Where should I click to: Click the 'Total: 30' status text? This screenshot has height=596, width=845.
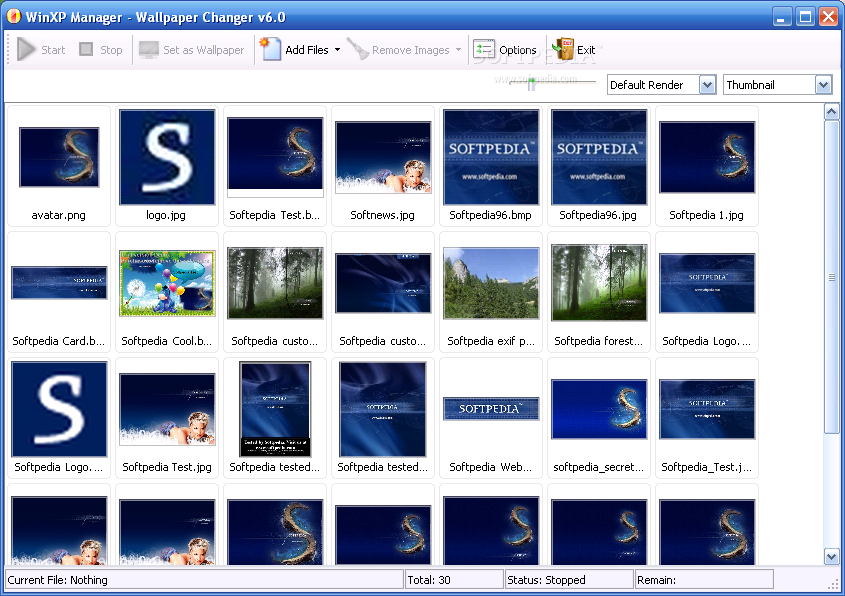[x=429, y=580]
